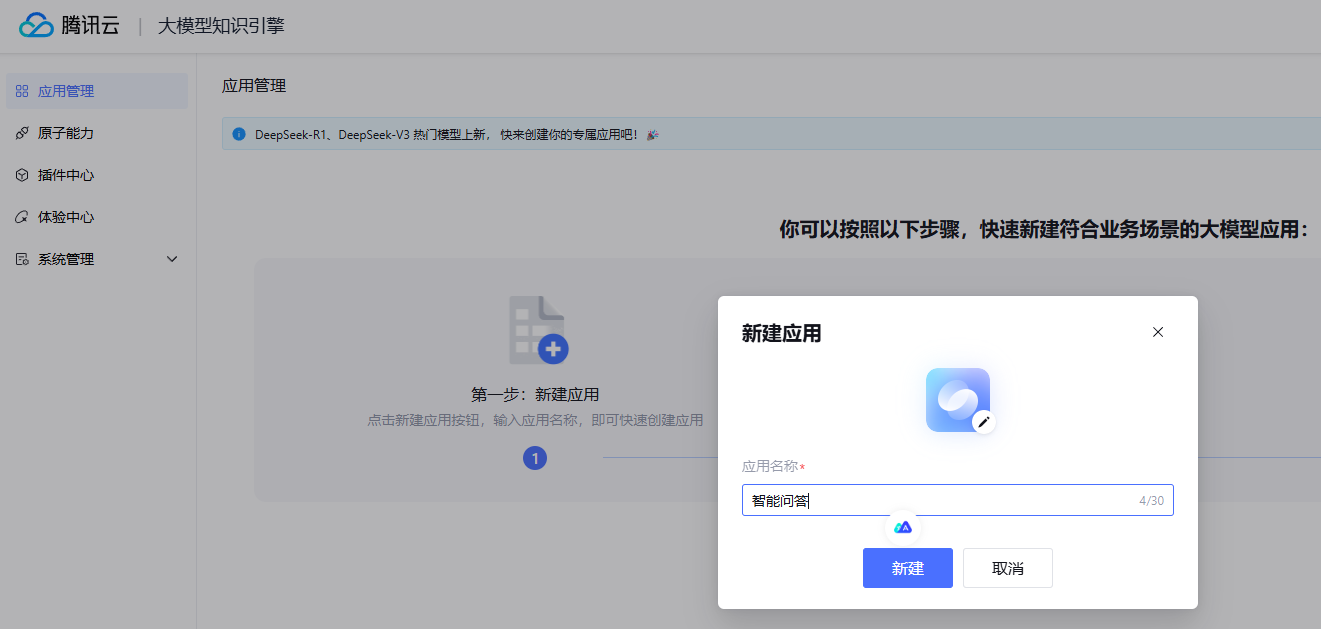Focus the 应用名称 input field
Image resolution: width=1321 pixels, height=629 pixels.
pos(940,501)
